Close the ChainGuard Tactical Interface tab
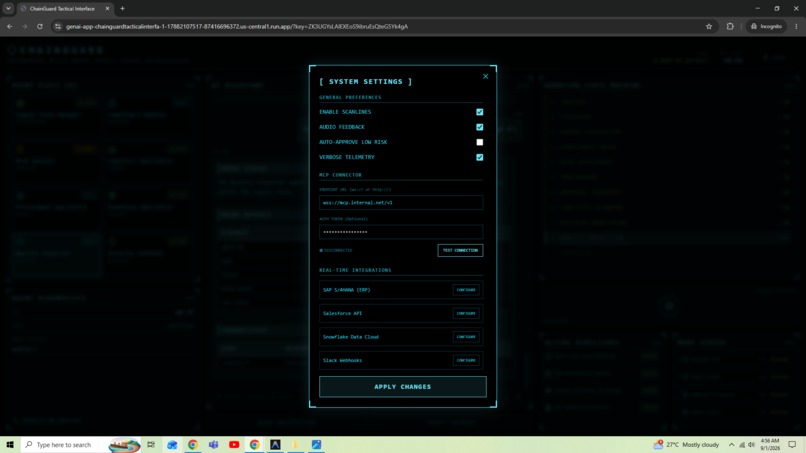 pyautogui.click(x=107, y=9)
